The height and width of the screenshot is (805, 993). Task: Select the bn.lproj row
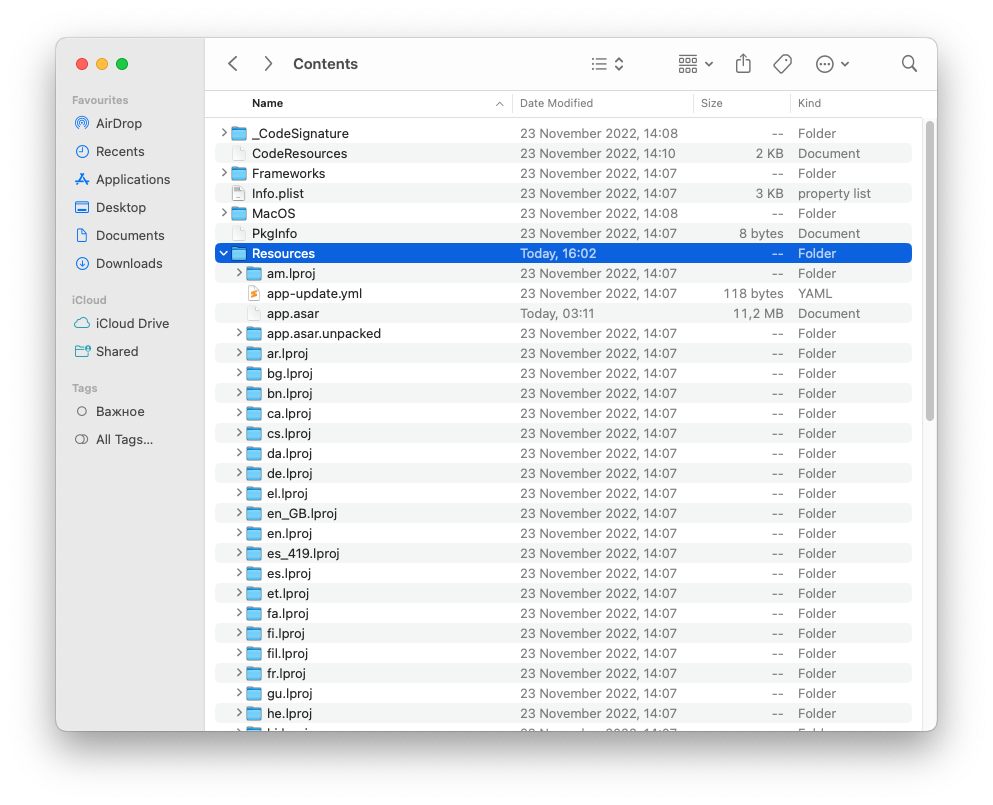(x=563, y=393)
